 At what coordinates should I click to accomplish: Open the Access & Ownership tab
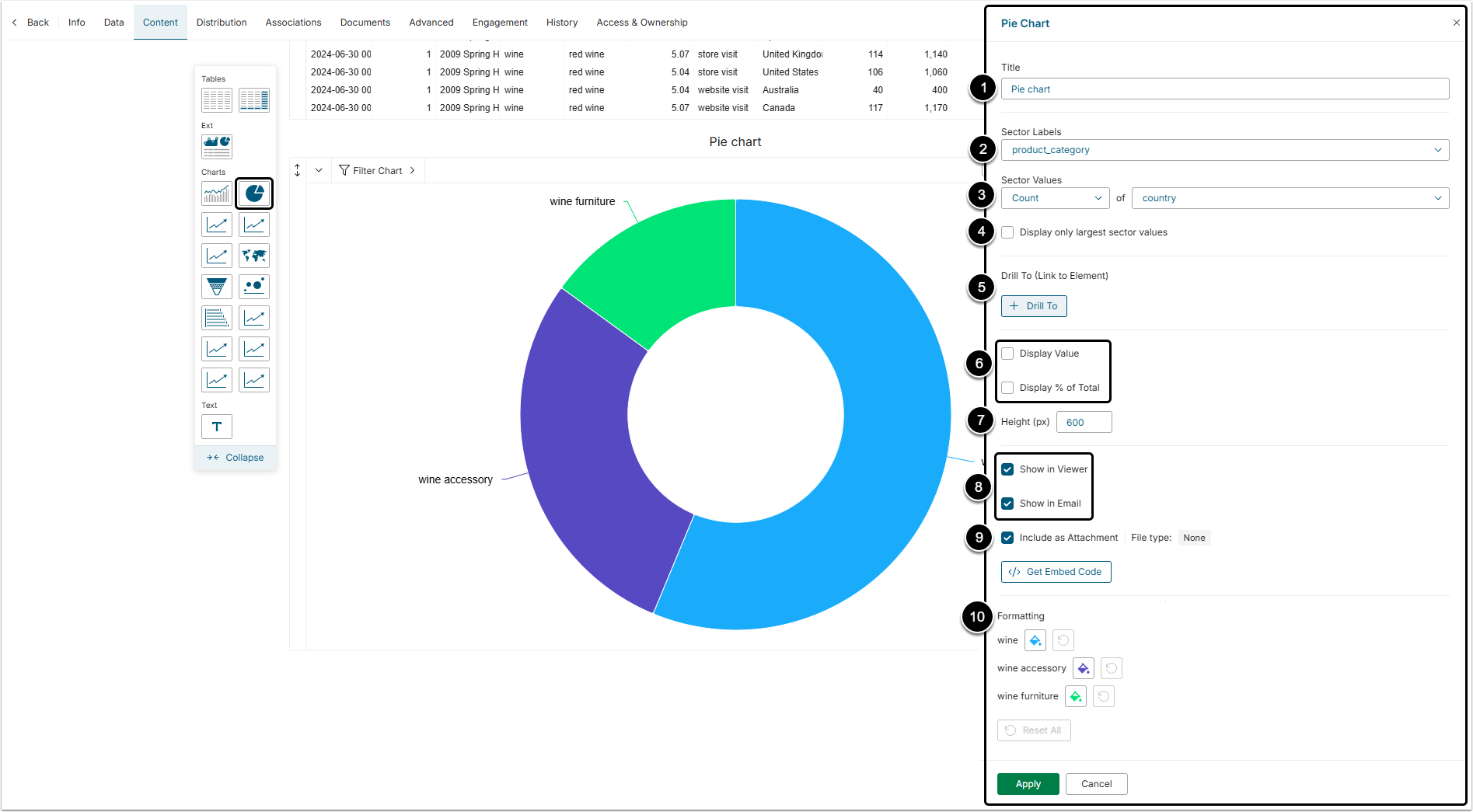(641, 23)
